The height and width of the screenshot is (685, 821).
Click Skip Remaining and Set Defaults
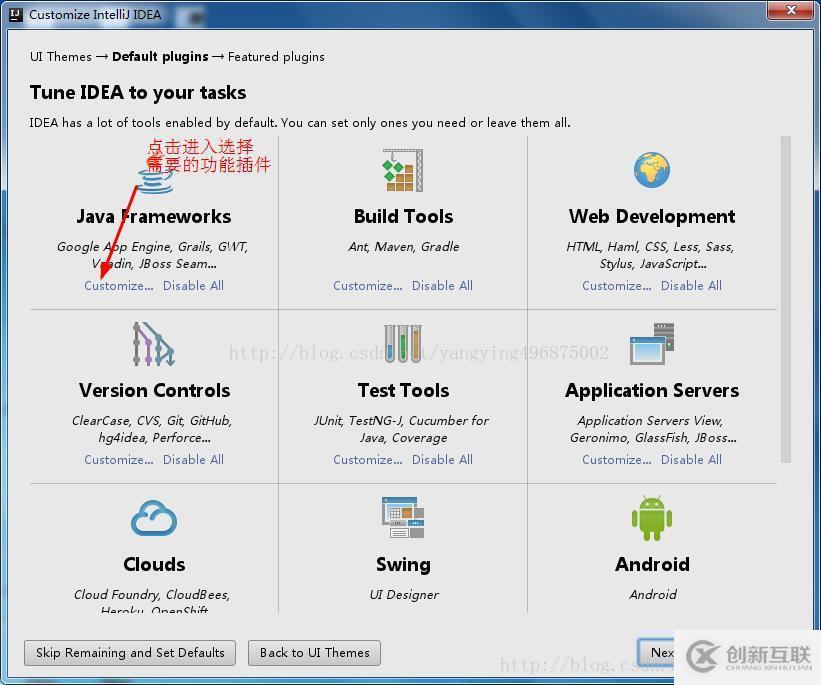click(x=130, y=653)
